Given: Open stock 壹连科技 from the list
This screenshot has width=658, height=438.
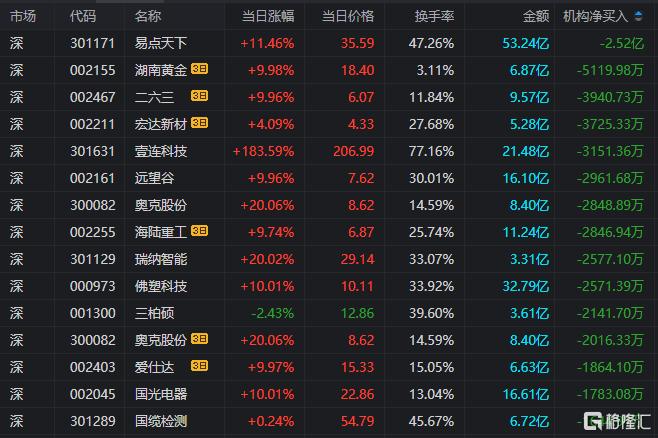Looking at the screenshot, I should (x=161, y=151).
